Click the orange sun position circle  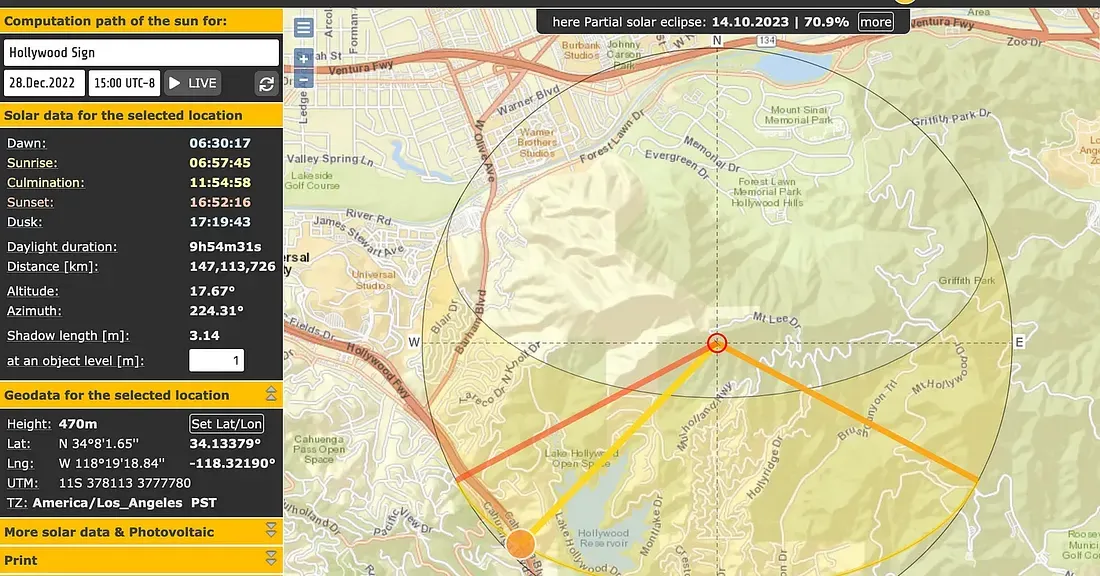pos(520,545)
